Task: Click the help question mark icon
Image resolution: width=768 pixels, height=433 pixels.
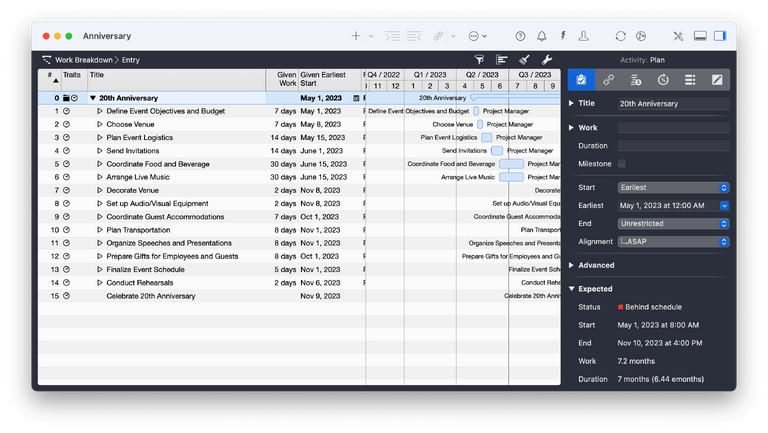Action: 520,36
